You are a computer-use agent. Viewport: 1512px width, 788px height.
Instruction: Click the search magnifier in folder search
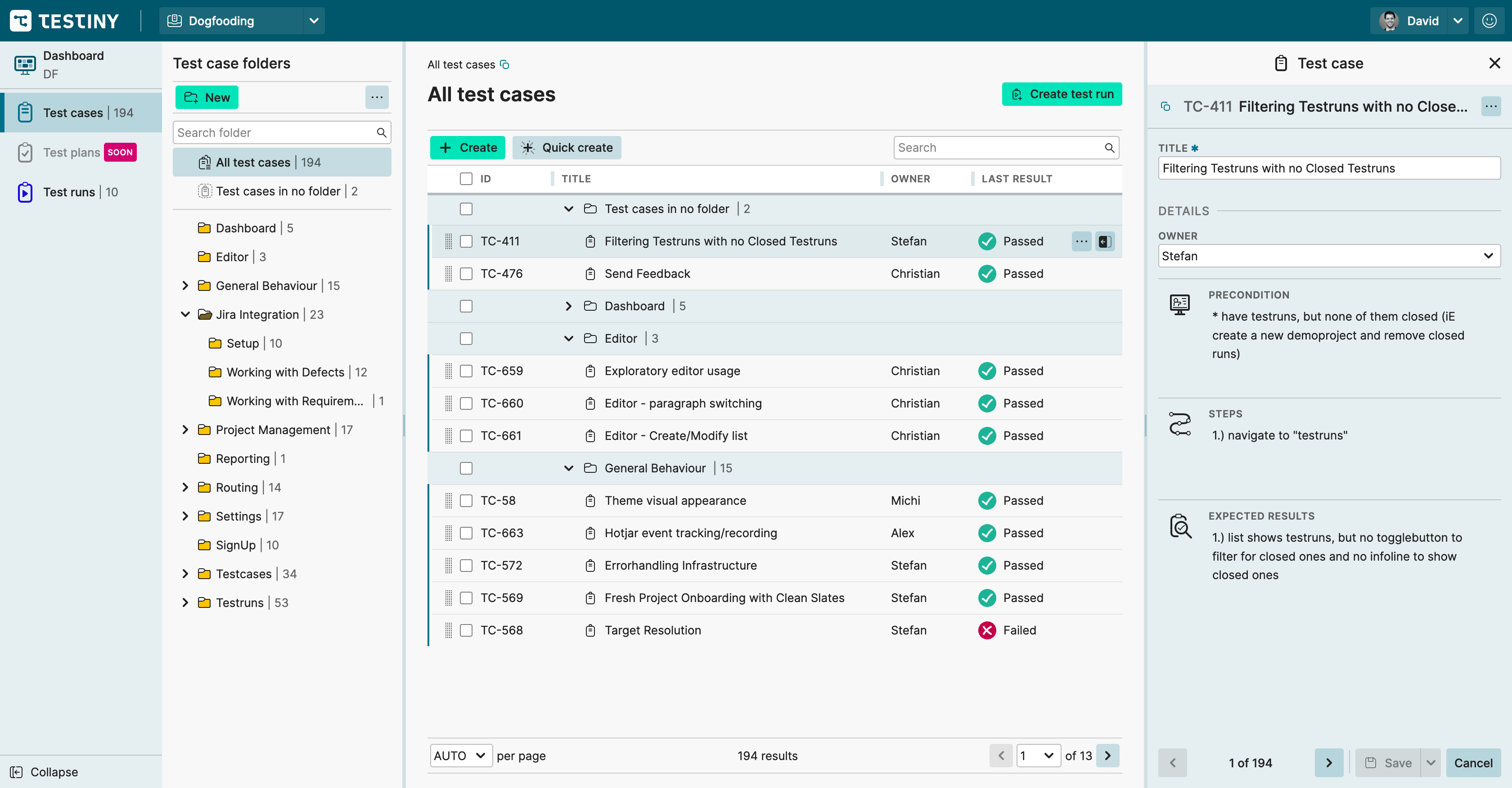[x=382, y=133]
